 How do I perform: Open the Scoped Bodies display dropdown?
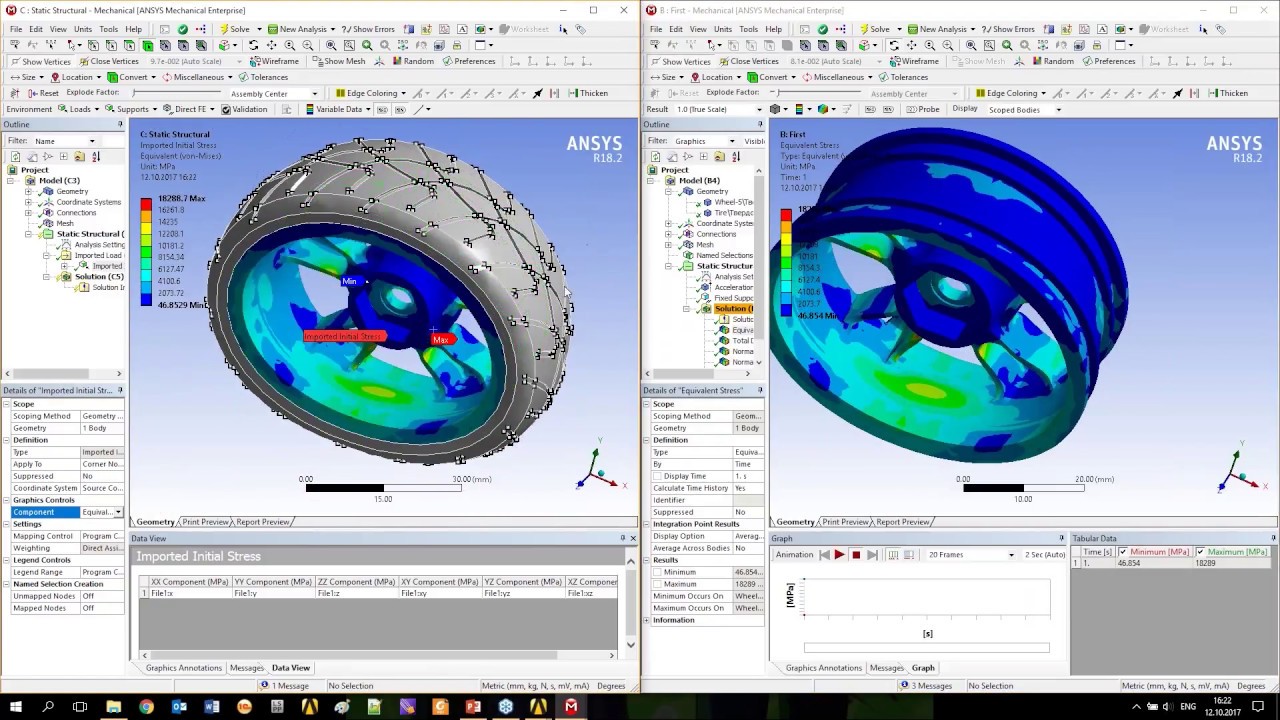[1059, 110]
